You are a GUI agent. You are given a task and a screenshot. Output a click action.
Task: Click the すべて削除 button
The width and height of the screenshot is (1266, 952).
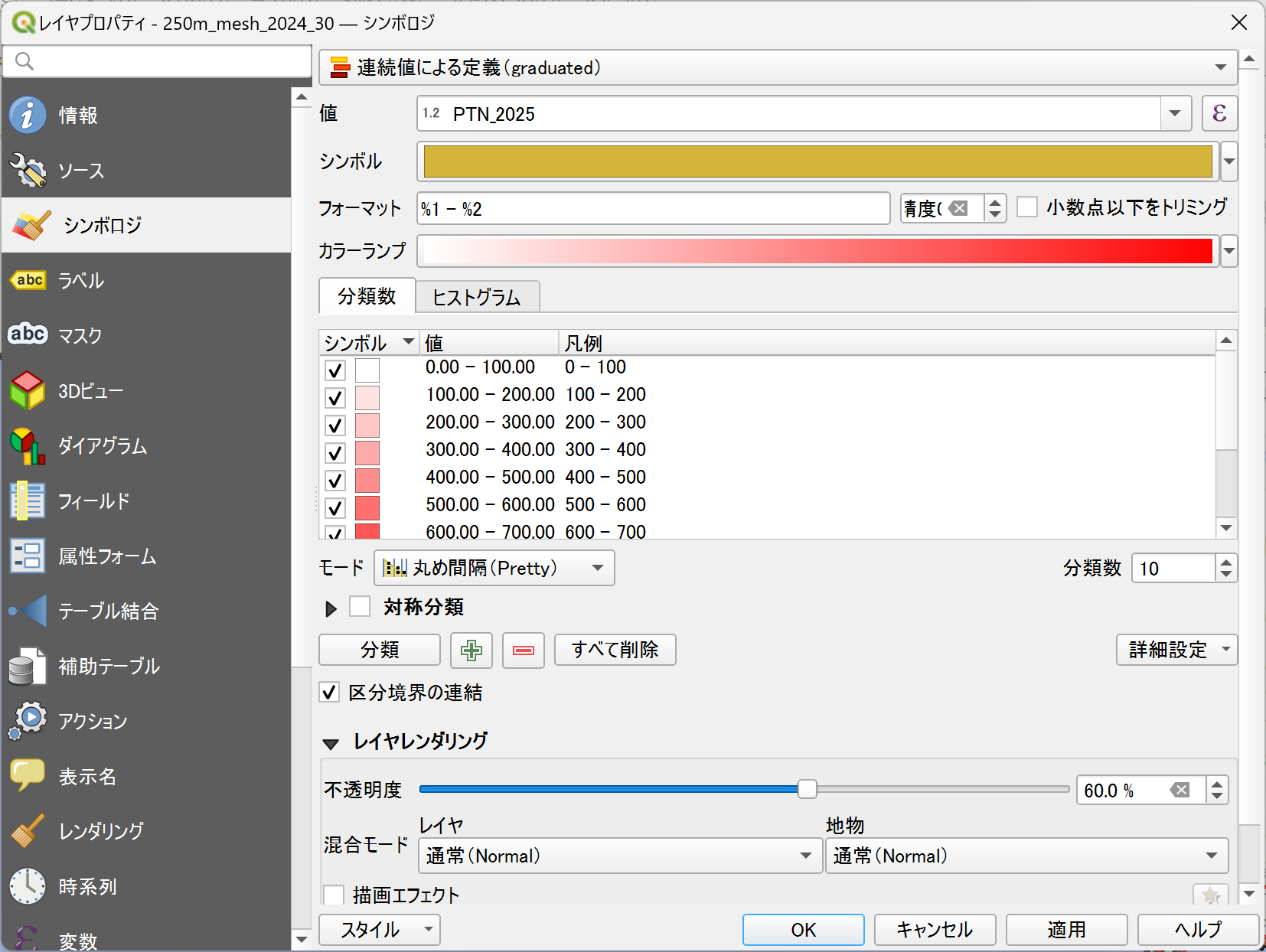pyautogui.click(x=615, y=650)
